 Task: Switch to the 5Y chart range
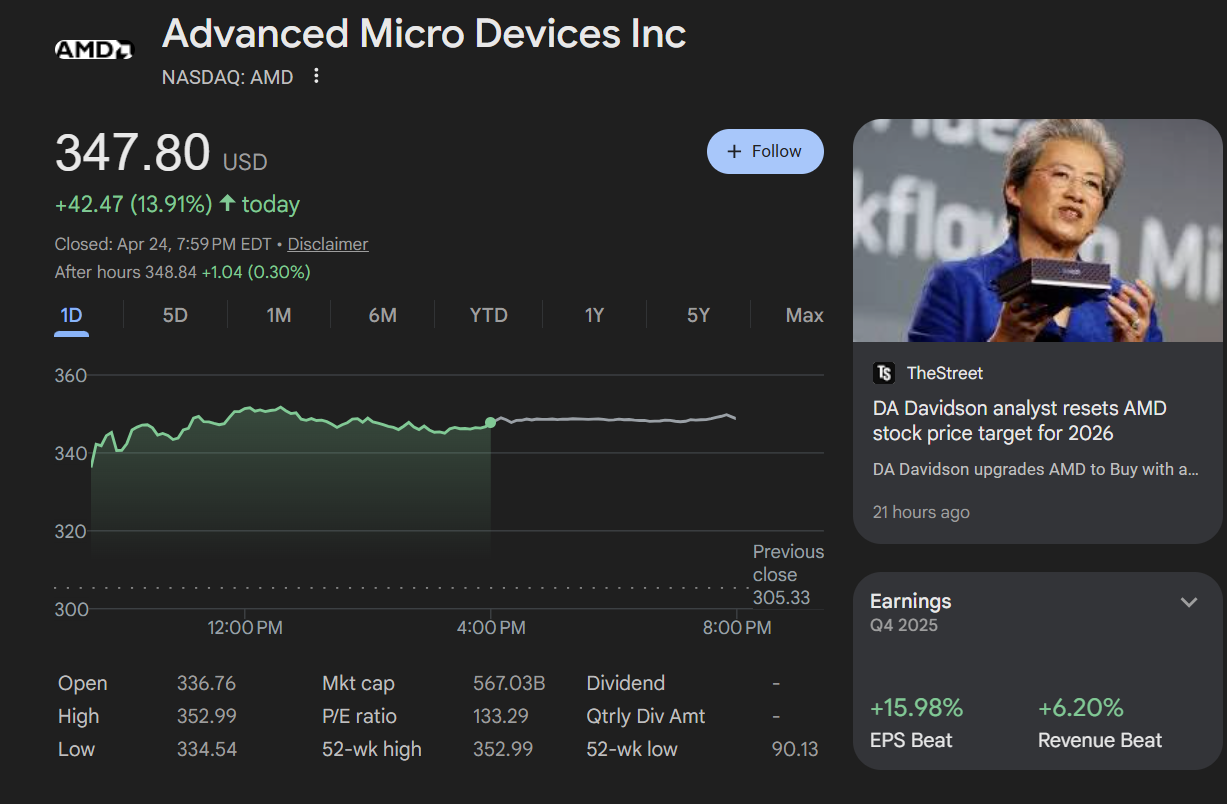pyautogui.click(x=698, y=315)
